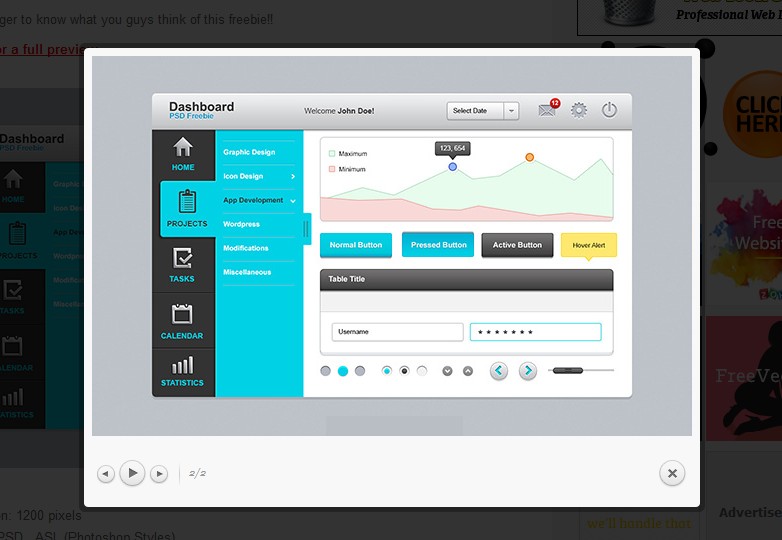Screen dimensions: 782x540
Task: Expand the Icon Design menu arrow
Action: click(x=292, y=176)
